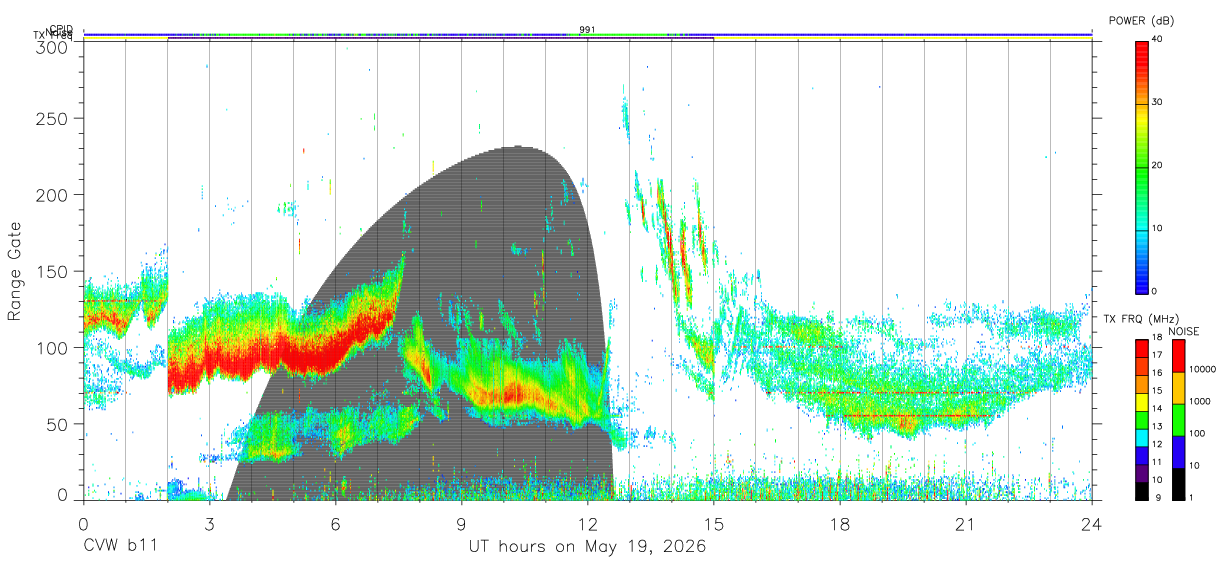
Task: Click the 40 tick on the POWER colorbar
Action: (1158, 39)
